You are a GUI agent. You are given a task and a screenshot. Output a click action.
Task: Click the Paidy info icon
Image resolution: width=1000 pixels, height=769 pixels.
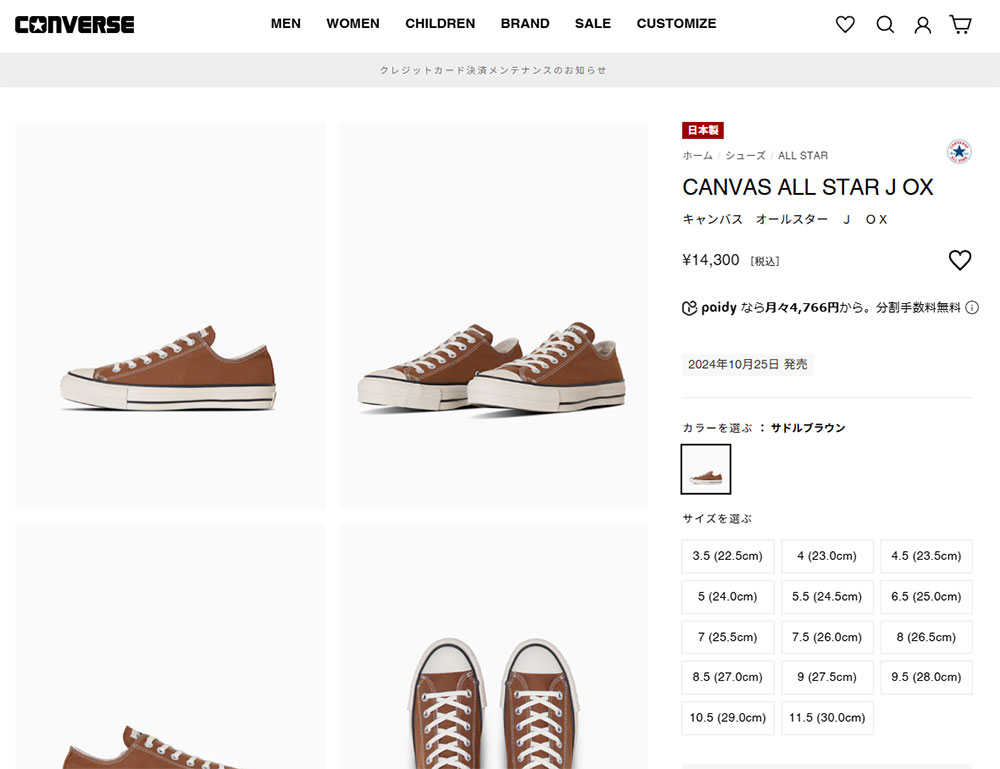tap(972, 308)
